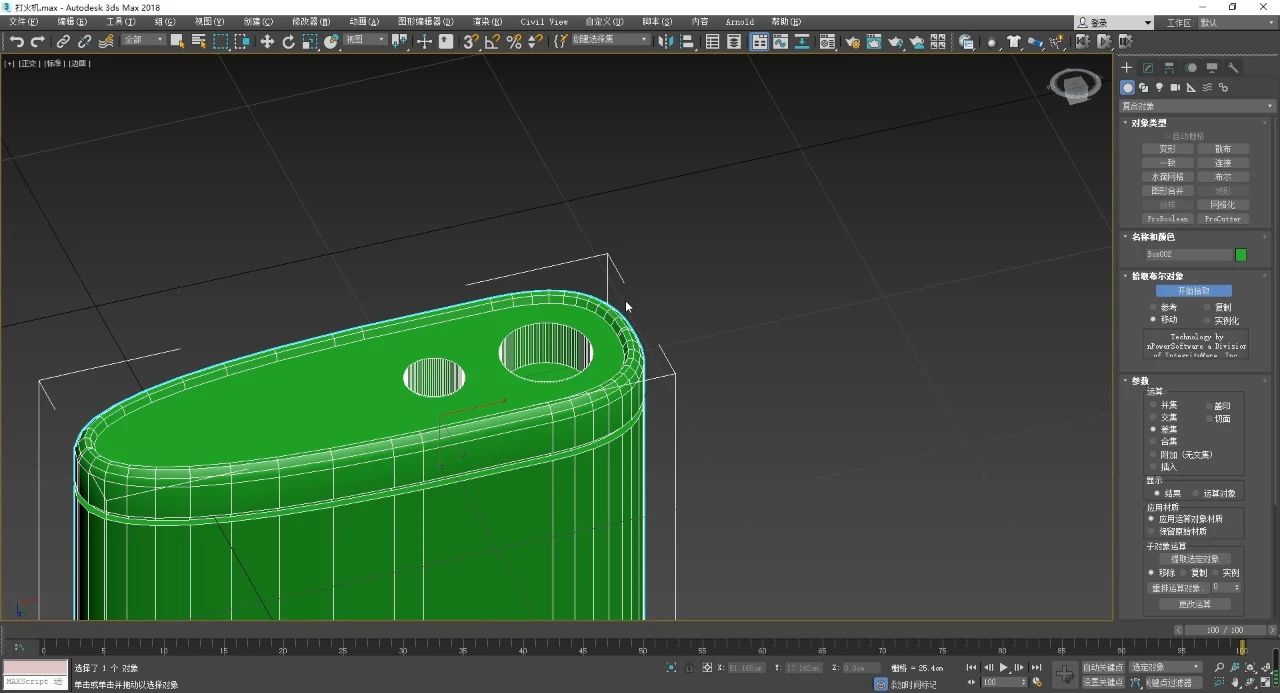1280x693 pixels.
Task: Choose the 交集 (Intersection) radio button
Action: click(1153, 418)
